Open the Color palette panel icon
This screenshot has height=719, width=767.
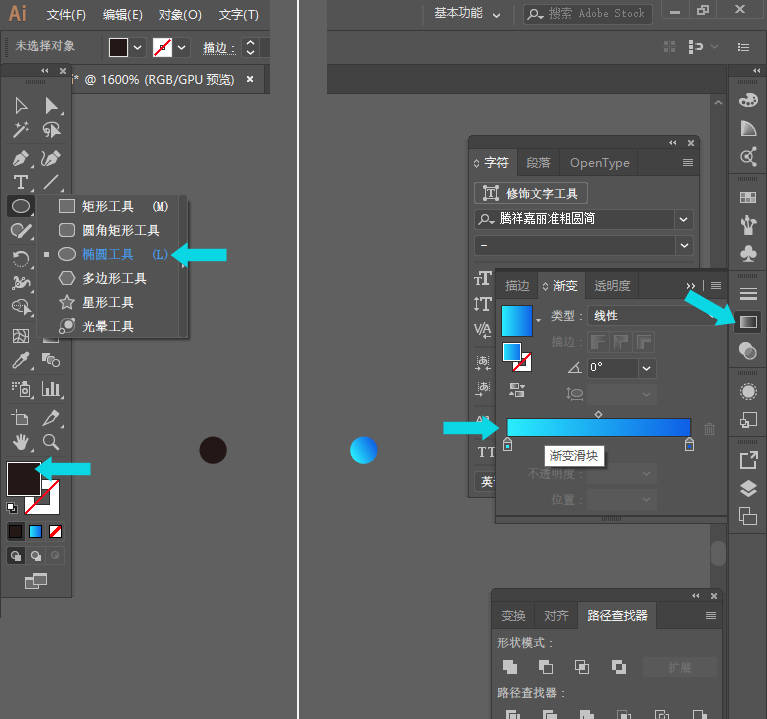coord(748,100)
